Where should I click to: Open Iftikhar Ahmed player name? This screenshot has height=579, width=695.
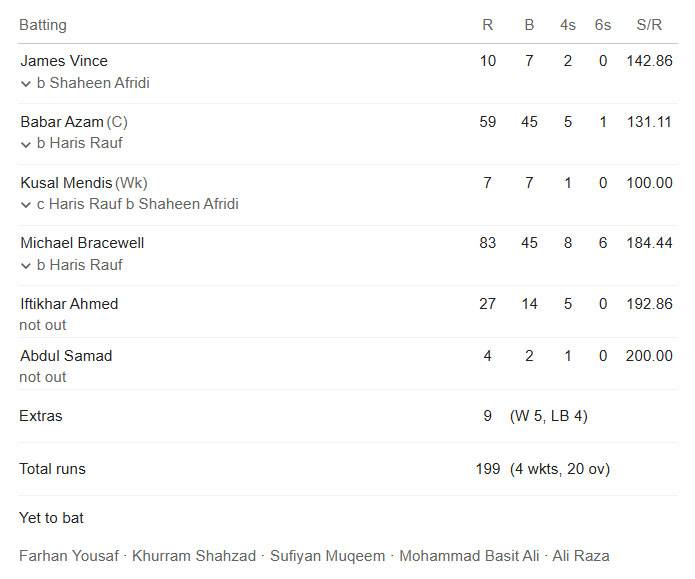click(x=69, y=304)
